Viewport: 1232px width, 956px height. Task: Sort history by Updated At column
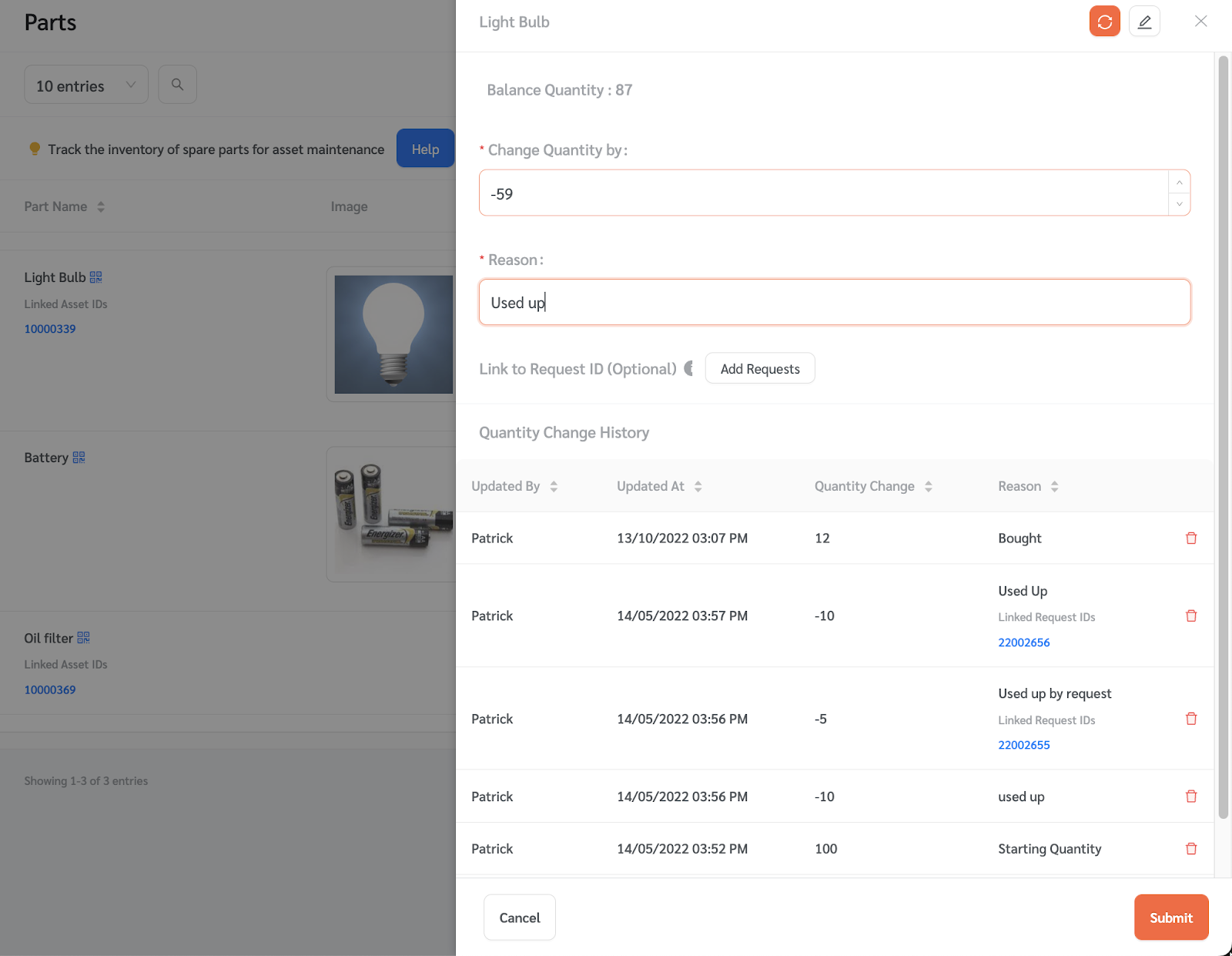tap(698, 486)
